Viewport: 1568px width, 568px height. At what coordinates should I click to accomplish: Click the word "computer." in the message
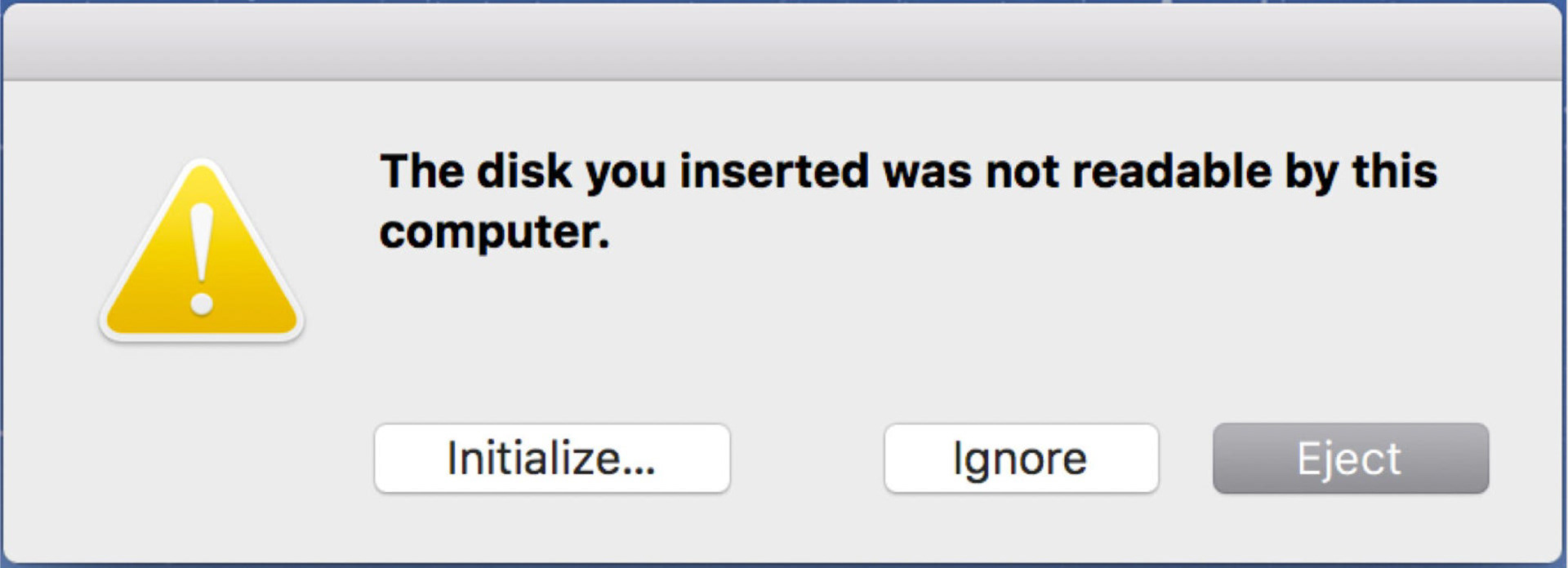[494, 233]
